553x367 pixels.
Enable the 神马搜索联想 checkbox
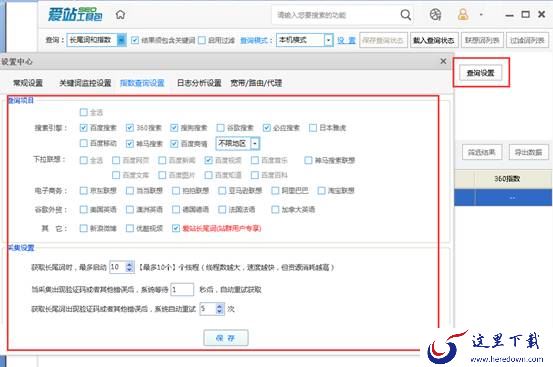coord(308,160)
